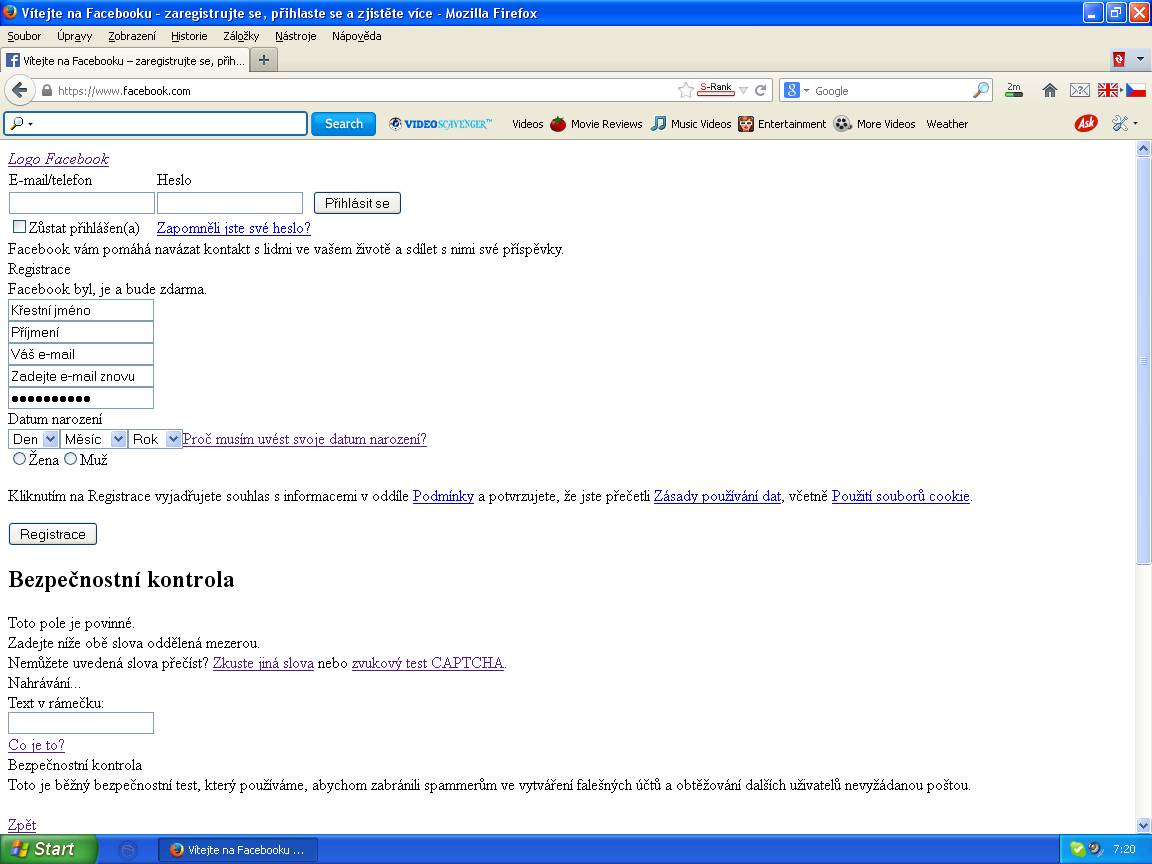Open the Podmínky link
Image resolution: width=1152 pixels, height=864 pixels.
pyautogui.click(x=443, y=496)
